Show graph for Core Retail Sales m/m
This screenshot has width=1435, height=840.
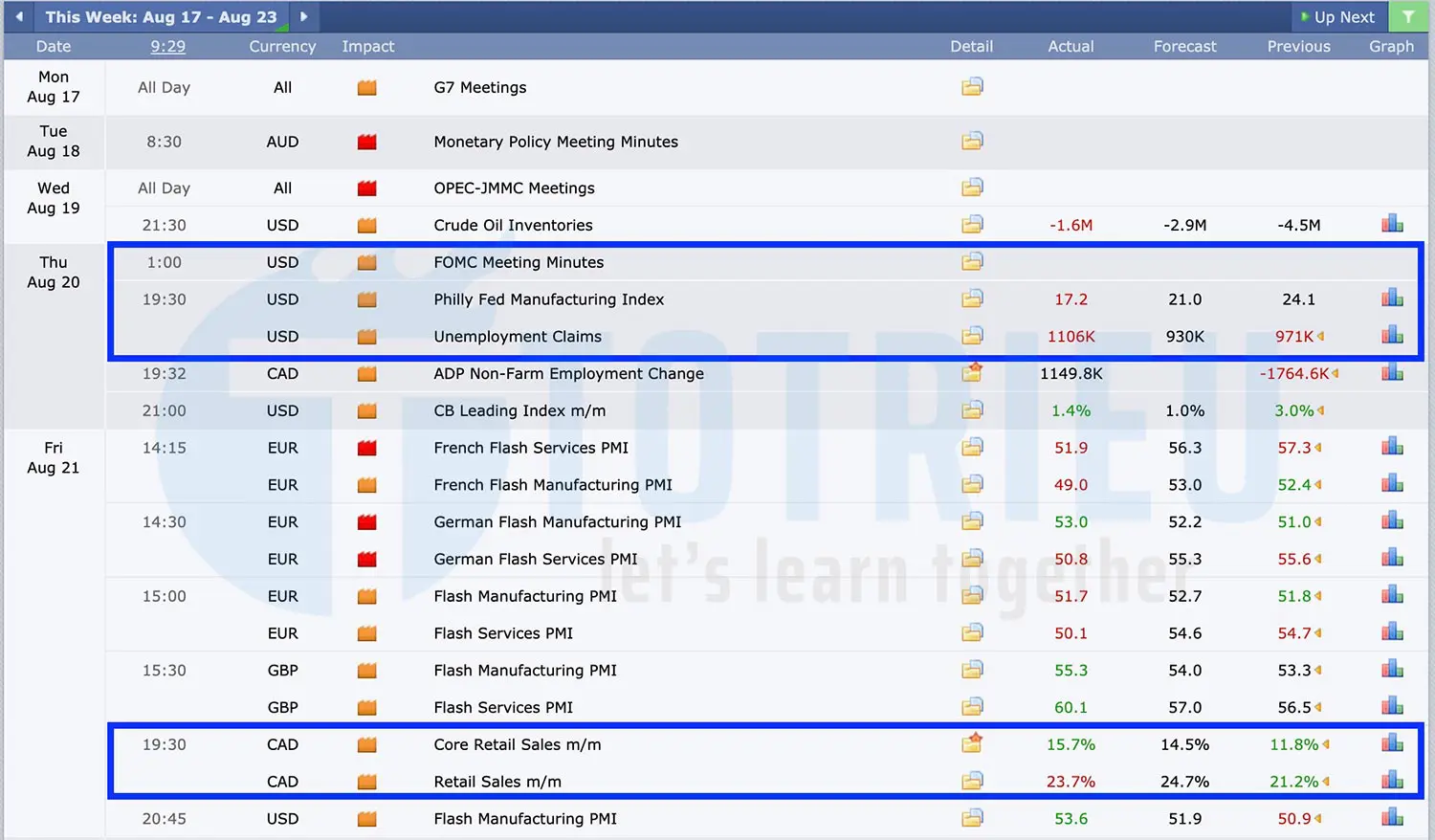(1392, 743)
